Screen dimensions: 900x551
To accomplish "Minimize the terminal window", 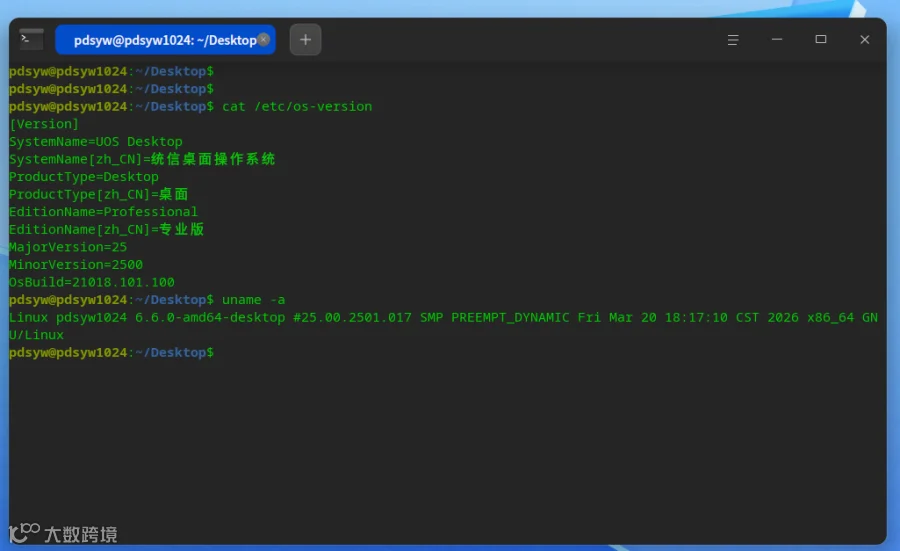I will pos(777,39).
